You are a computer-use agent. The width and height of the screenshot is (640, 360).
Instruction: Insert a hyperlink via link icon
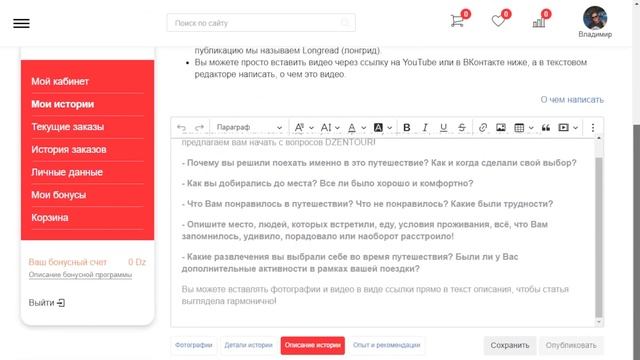(482, 128)
